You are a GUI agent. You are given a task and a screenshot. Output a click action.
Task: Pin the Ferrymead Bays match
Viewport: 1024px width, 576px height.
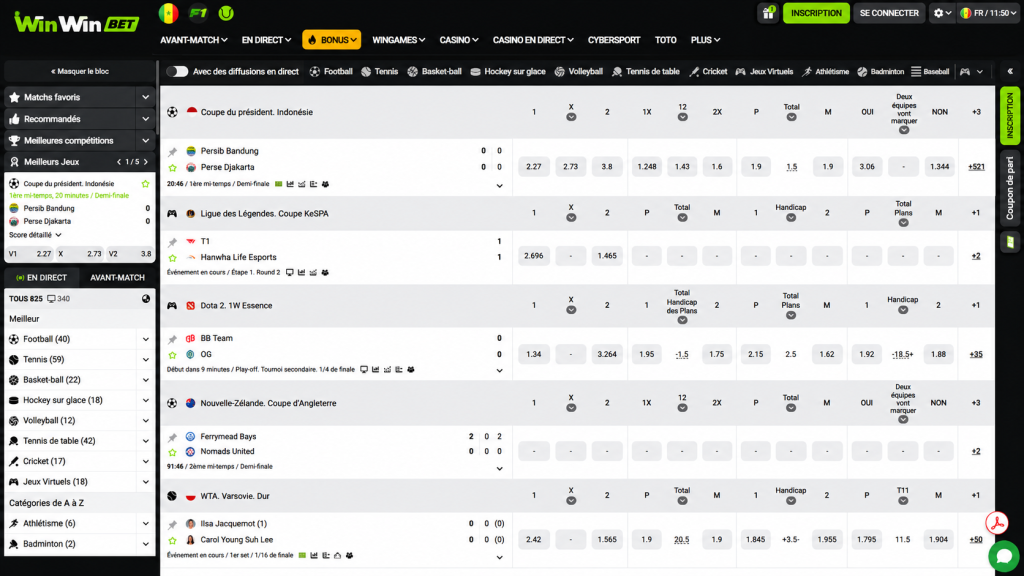(x=172, y=437)
